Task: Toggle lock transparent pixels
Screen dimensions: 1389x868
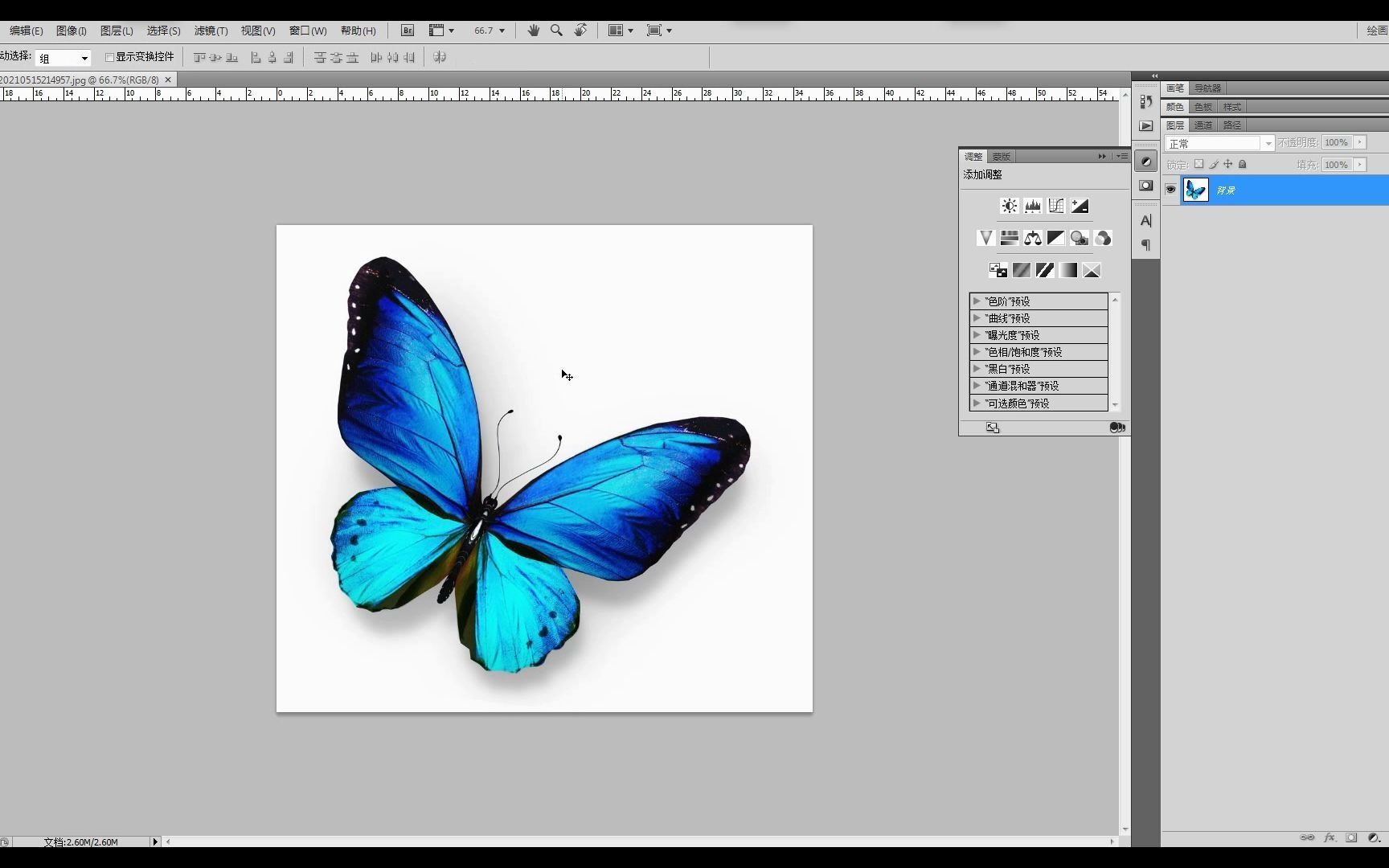Action: pos(1198,164)
